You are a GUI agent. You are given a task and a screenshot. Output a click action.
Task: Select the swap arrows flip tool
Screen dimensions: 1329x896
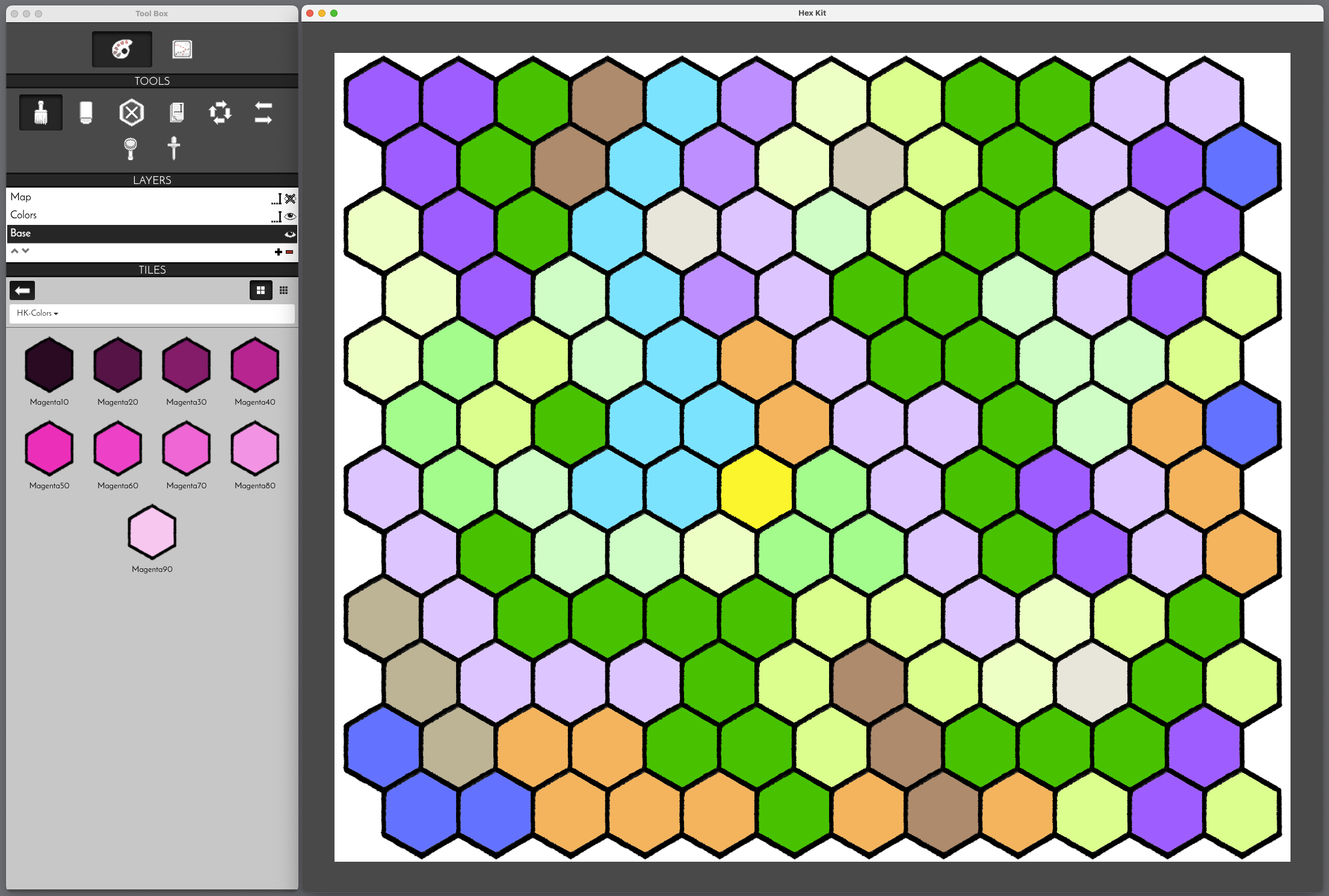tap(263, 112)
